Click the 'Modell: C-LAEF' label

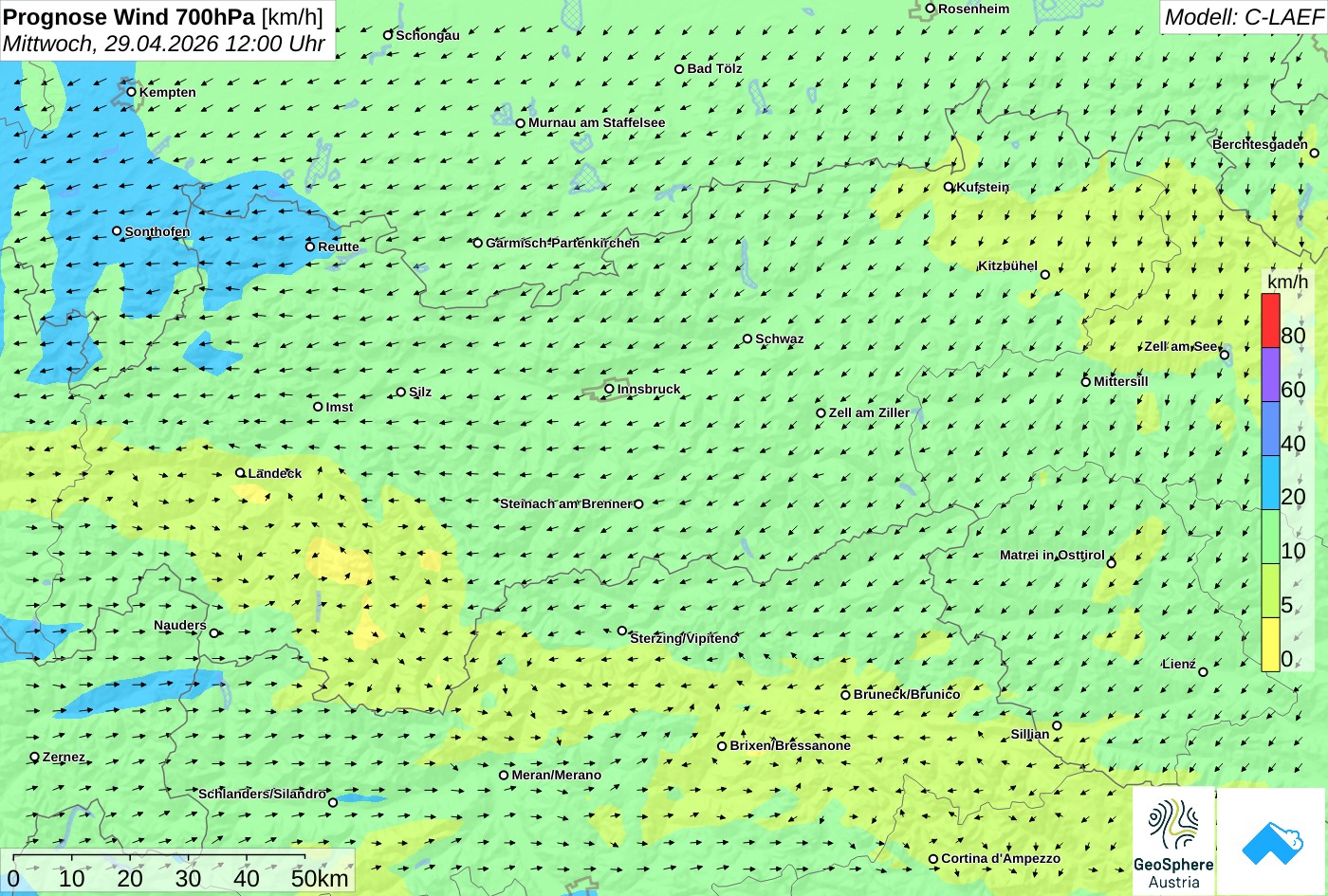pos(1243,16)
